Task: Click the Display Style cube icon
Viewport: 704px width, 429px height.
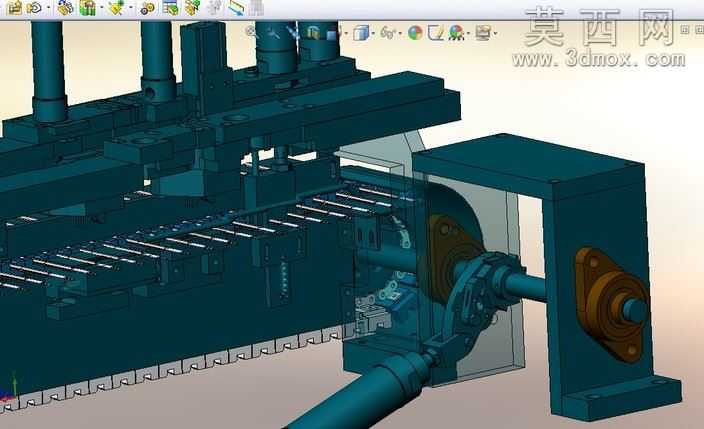Action: [x=361, y=33]
